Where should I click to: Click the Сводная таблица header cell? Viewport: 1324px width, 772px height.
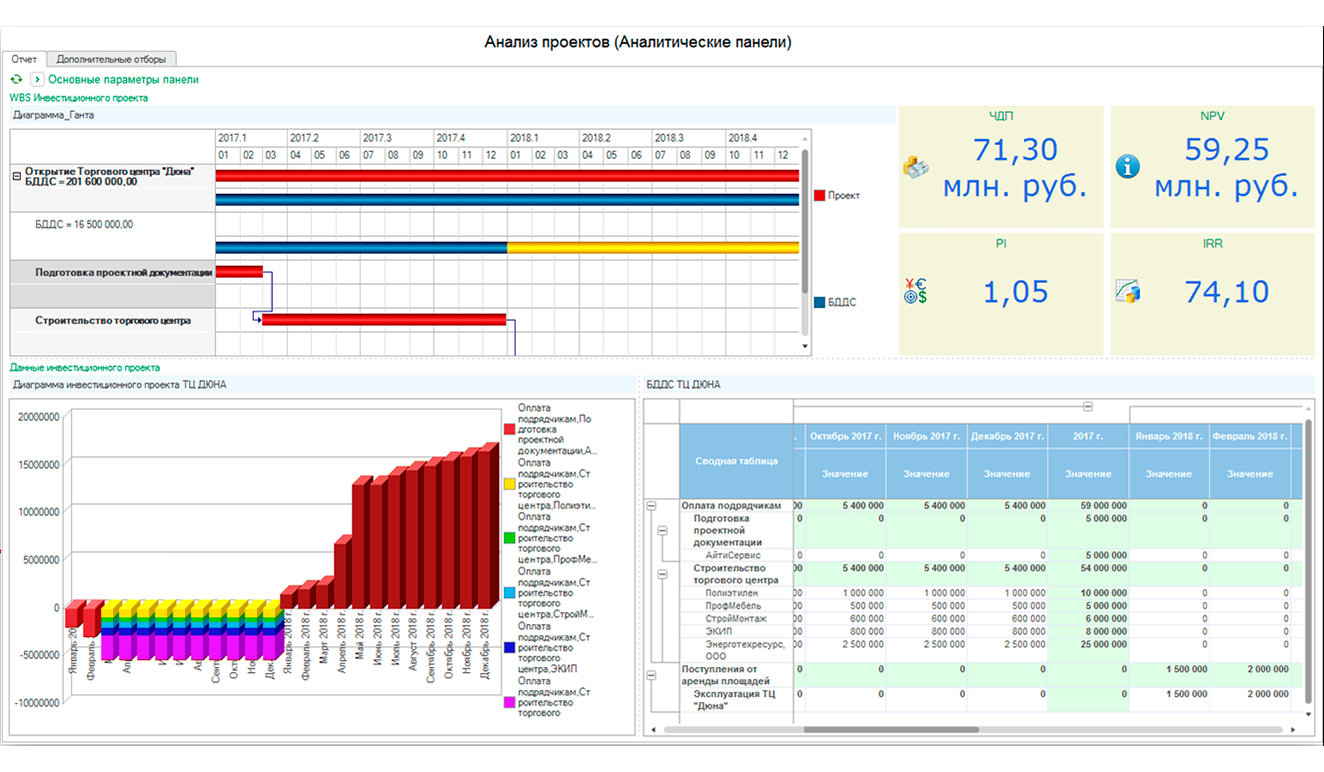(x=736, y=461)
